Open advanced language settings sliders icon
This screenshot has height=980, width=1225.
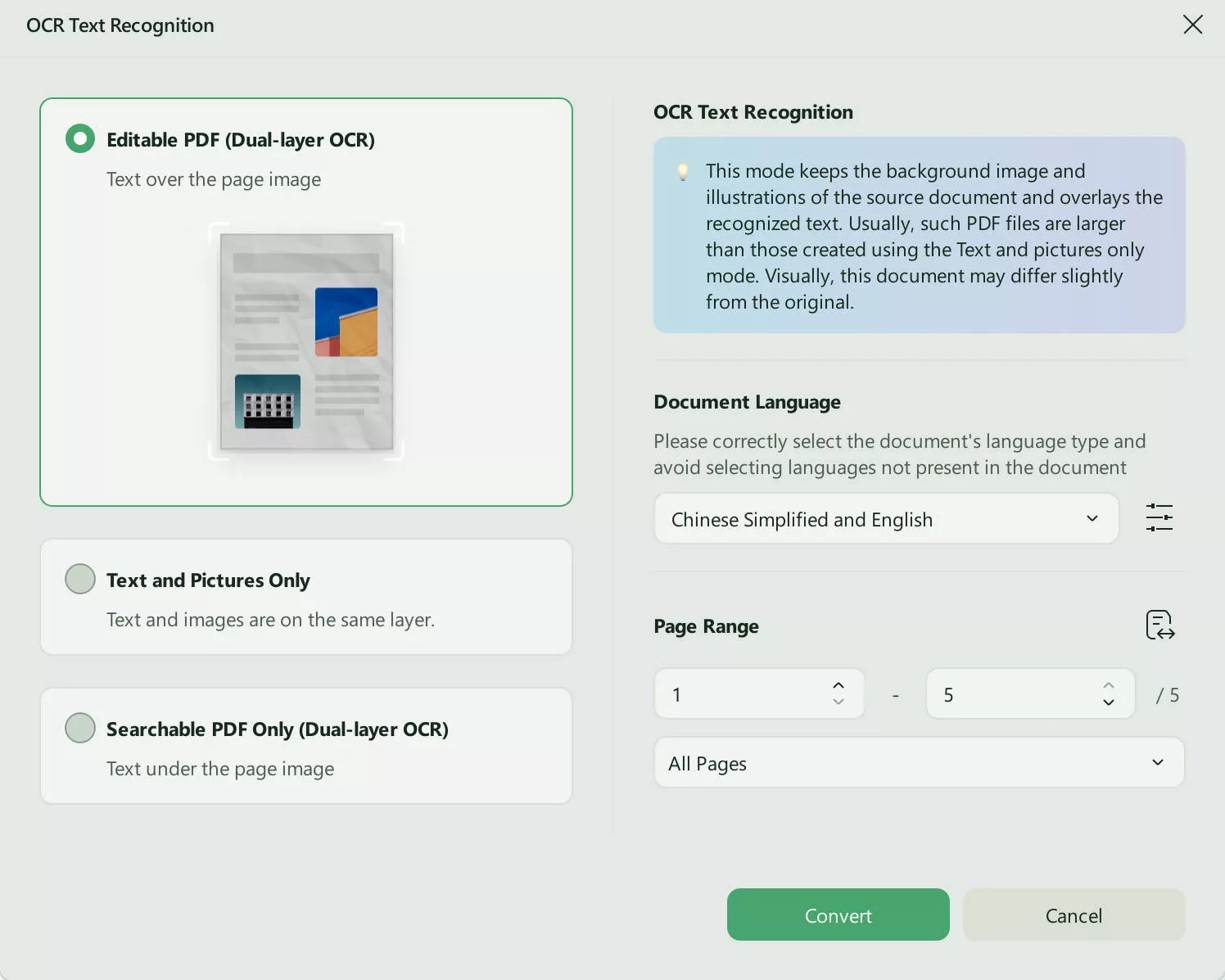(1159, 518)
